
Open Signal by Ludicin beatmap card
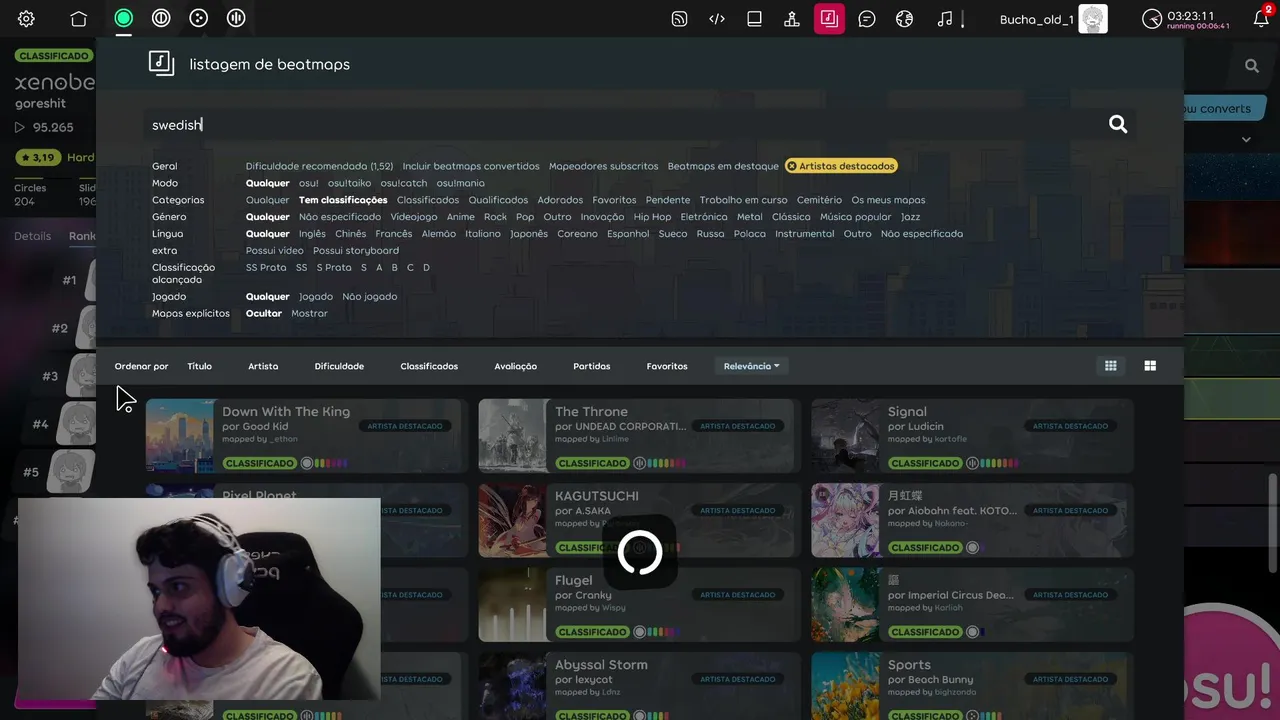click(972, 436)
